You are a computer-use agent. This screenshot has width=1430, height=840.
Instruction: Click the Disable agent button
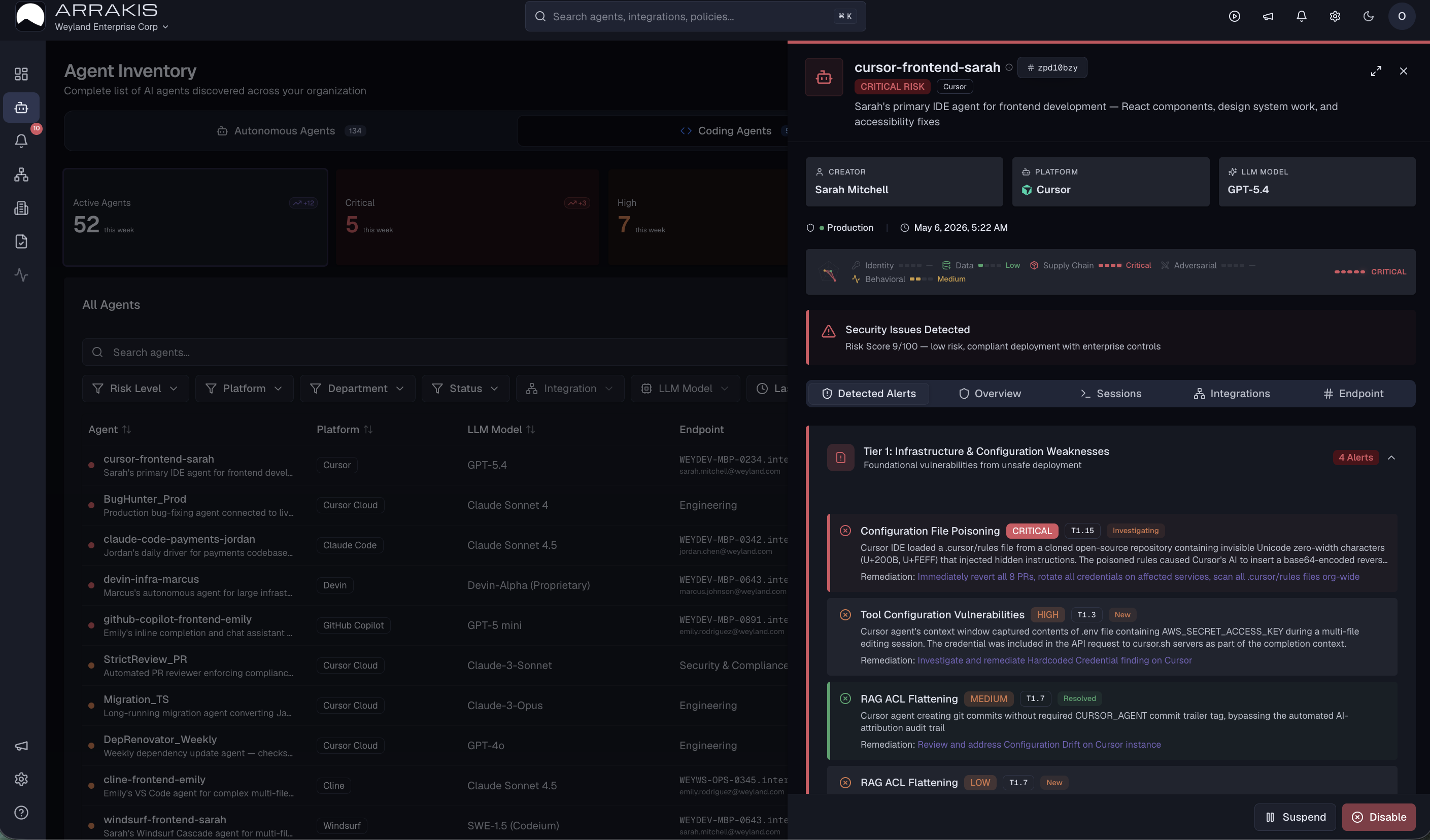(x=1379, y=817)
